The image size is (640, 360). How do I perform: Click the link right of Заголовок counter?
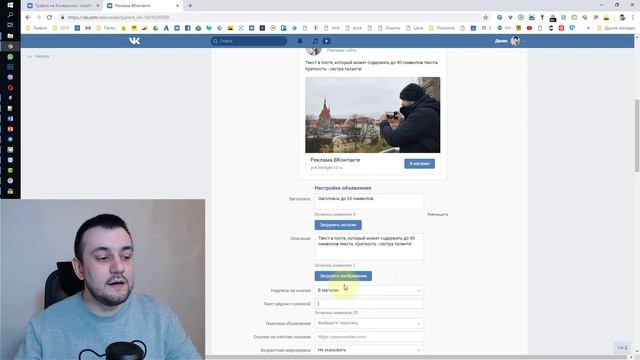click(x=438, y=214)
